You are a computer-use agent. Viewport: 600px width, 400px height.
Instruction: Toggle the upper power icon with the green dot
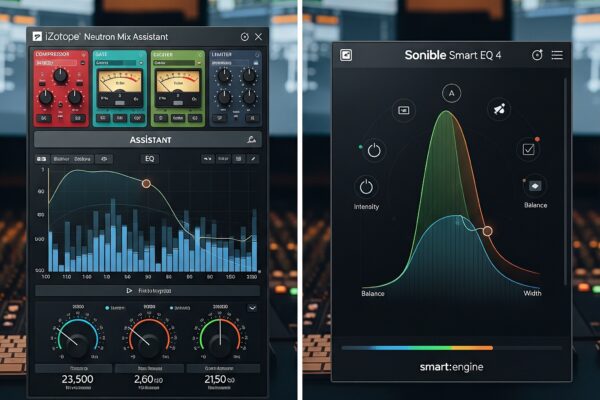pos(374,150)
